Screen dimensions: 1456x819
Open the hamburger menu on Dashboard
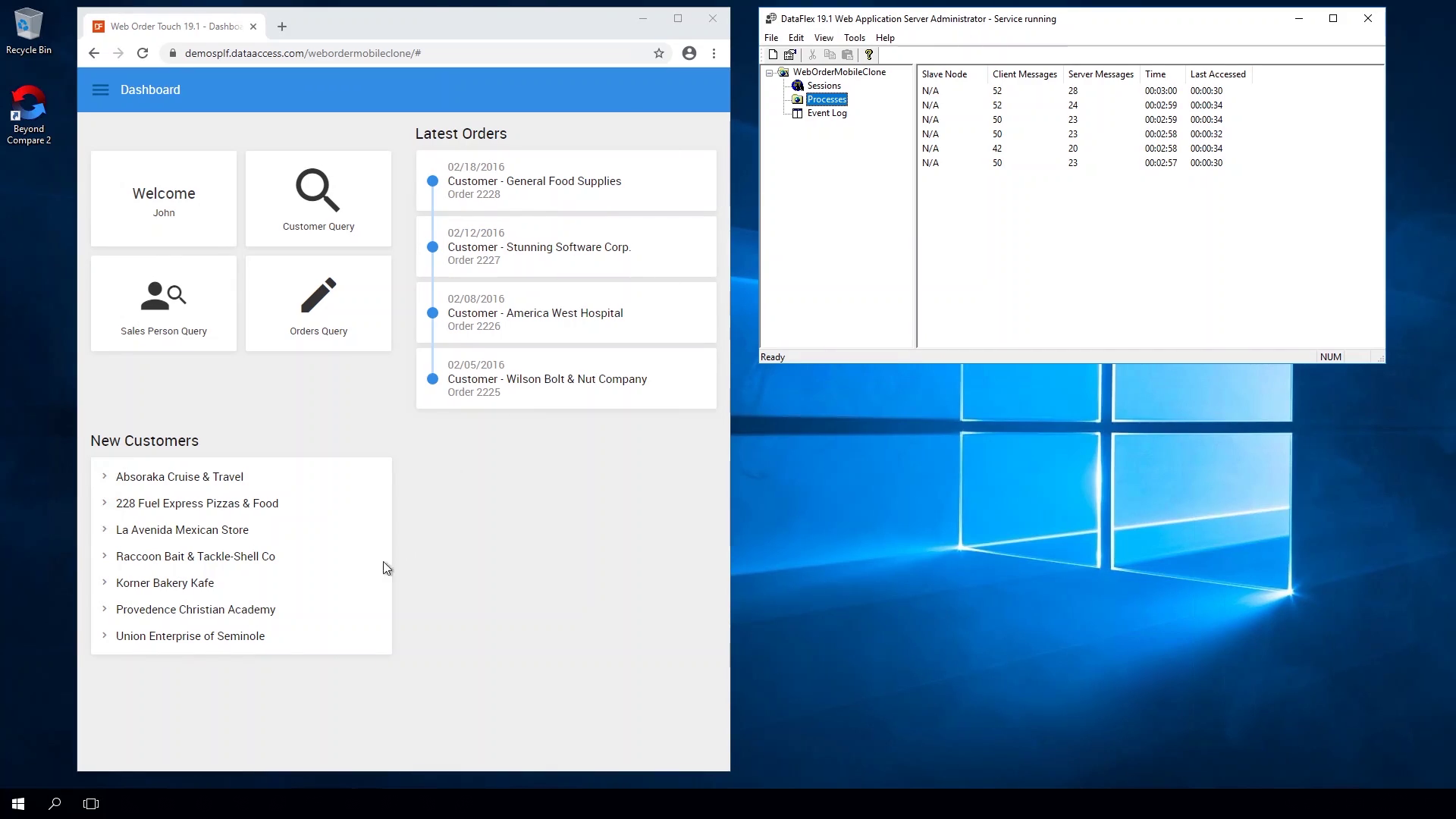click(100, 89)
